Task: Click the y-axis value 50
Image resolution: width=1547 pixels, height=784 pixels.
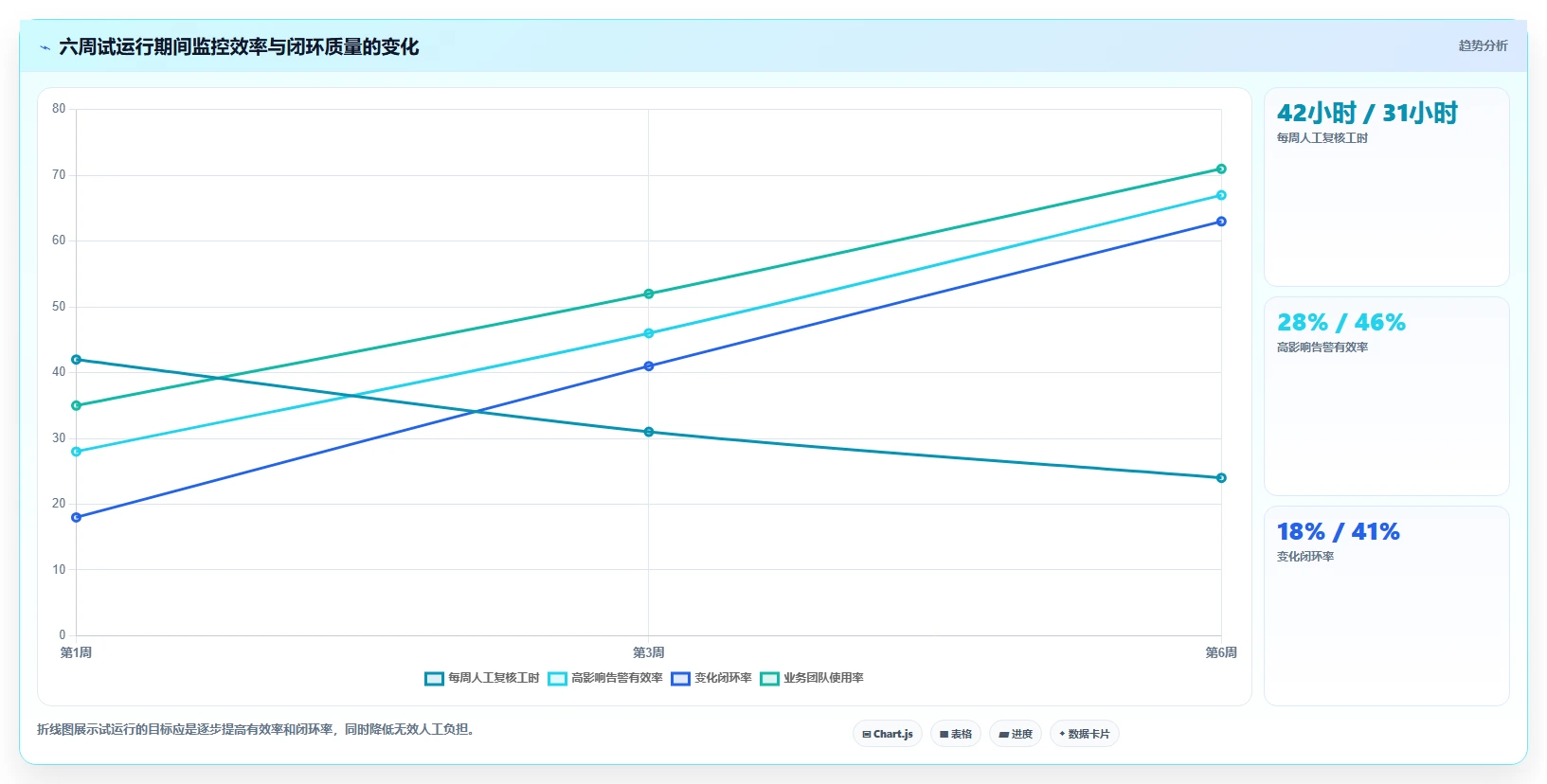Action: pos(59,307)
